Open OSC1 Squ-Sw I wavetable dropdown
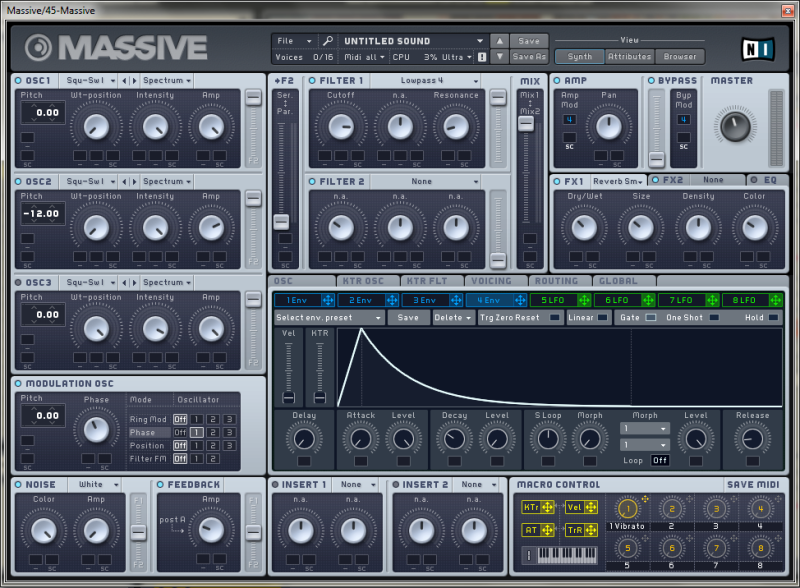The height and width of the screenshot is (588, 800). click(90, 81)
